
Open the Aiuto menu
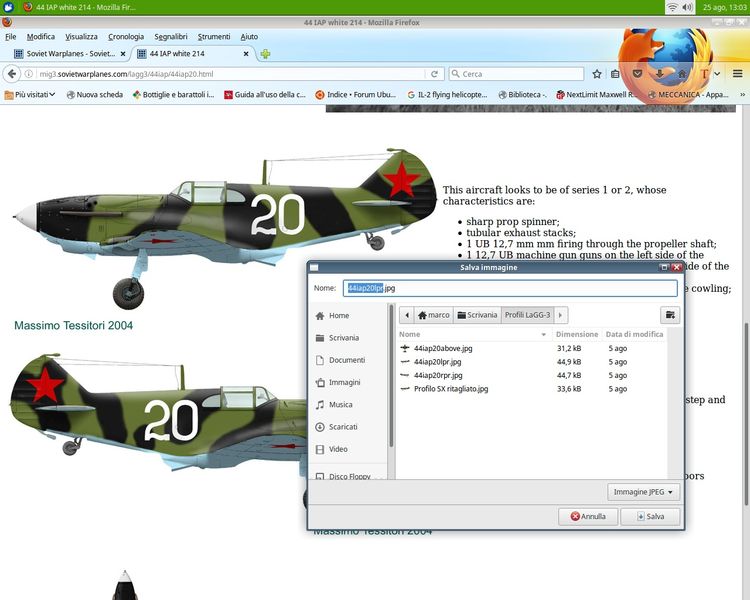[x=249, y=36]
